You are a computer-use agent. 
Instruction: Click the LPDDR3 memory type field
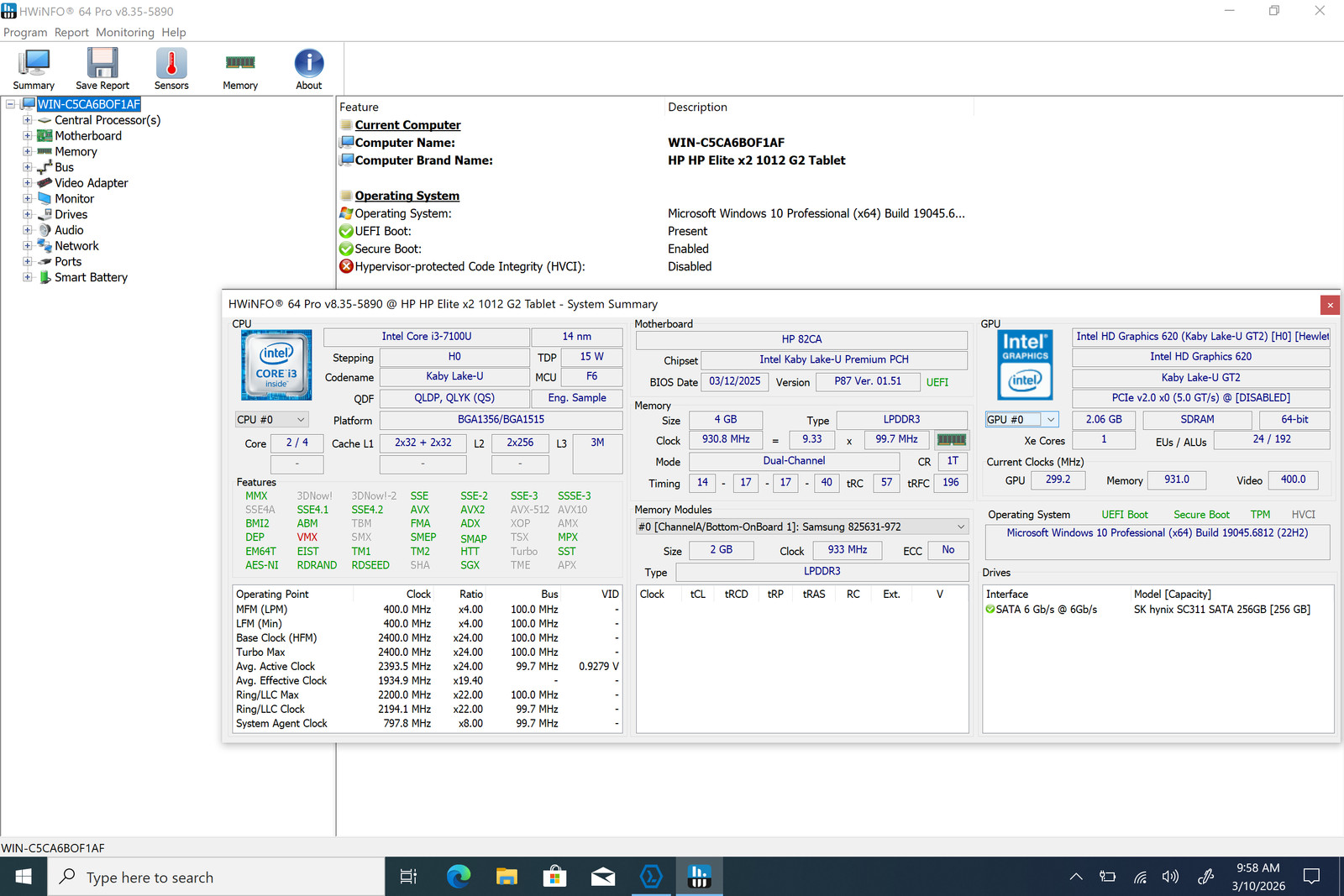click(901, 419)
